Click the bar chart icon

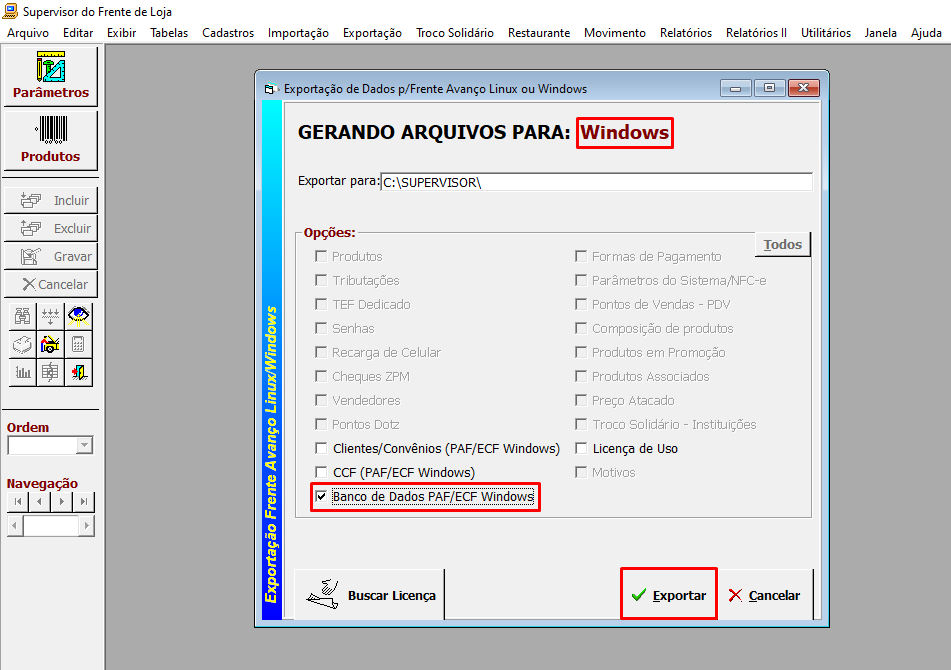pyautogui.click(x=22, y=372)
